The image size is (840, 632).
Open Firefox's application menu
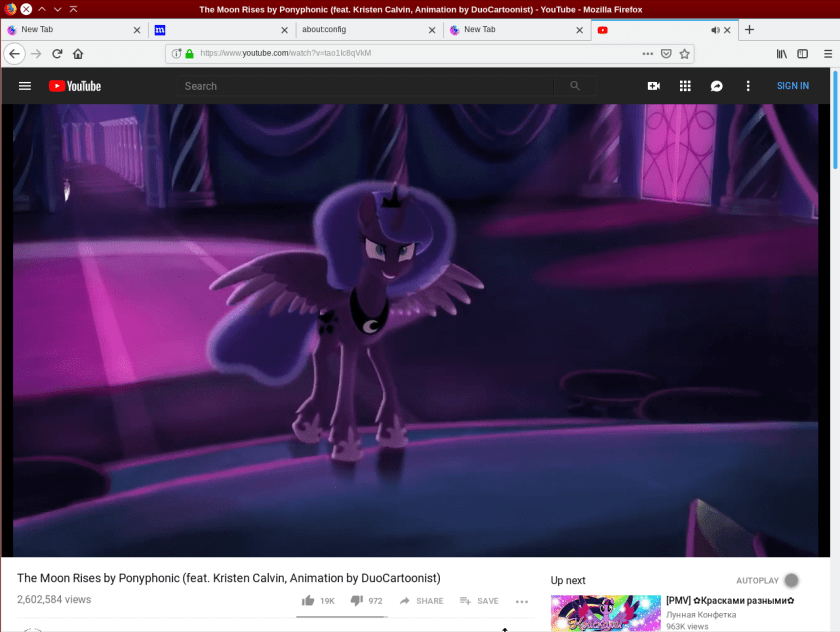pyautogui.click(x=827, y=54)
